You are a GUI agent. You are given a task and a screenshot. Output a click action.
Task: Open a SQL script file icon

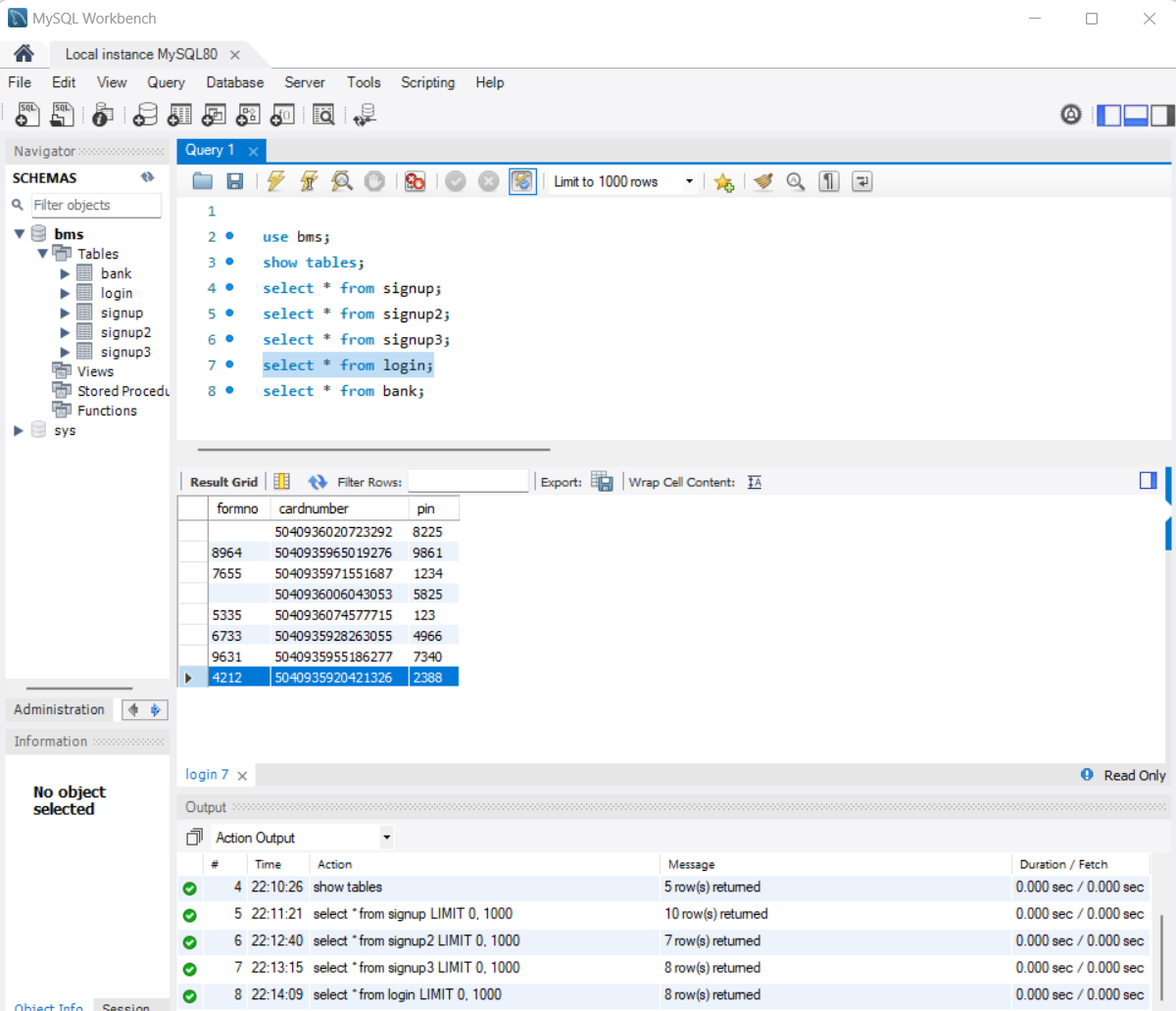coord(62,115)
